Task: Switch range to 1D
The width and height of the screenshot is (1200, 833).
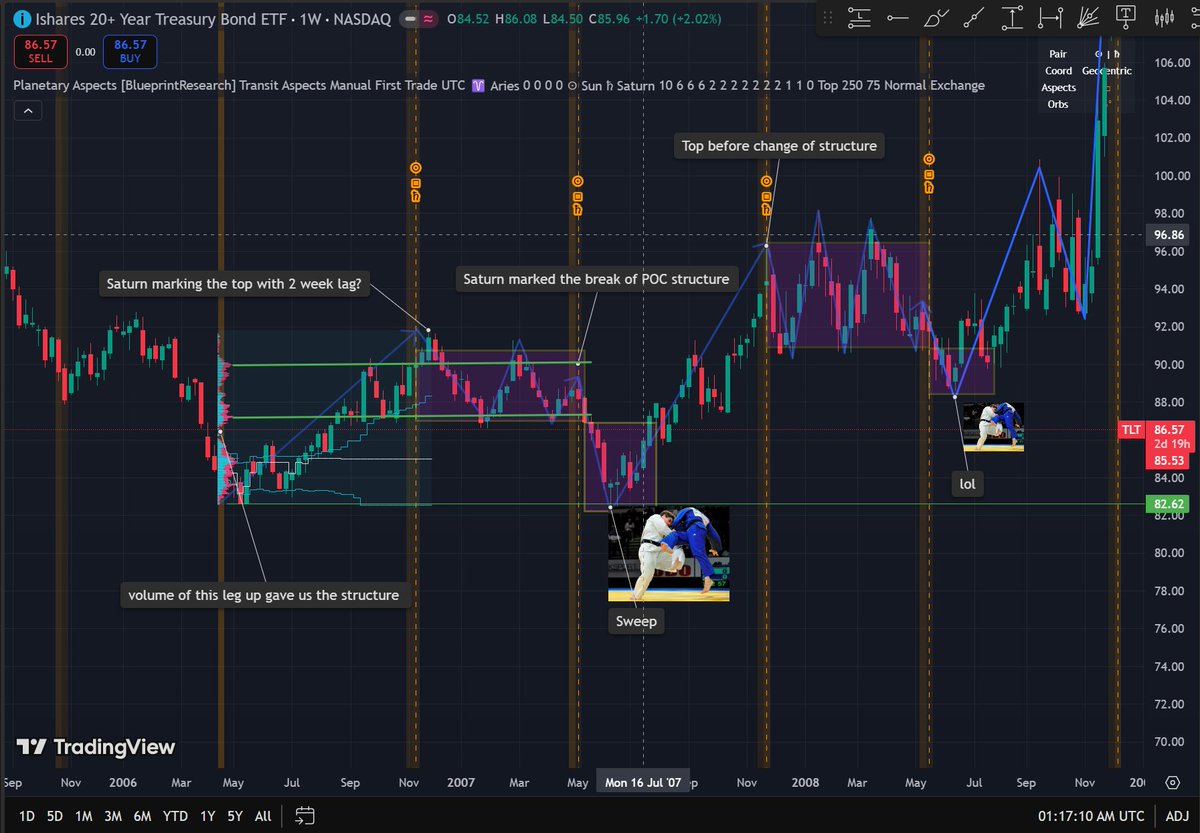Action: coord(27,816)
